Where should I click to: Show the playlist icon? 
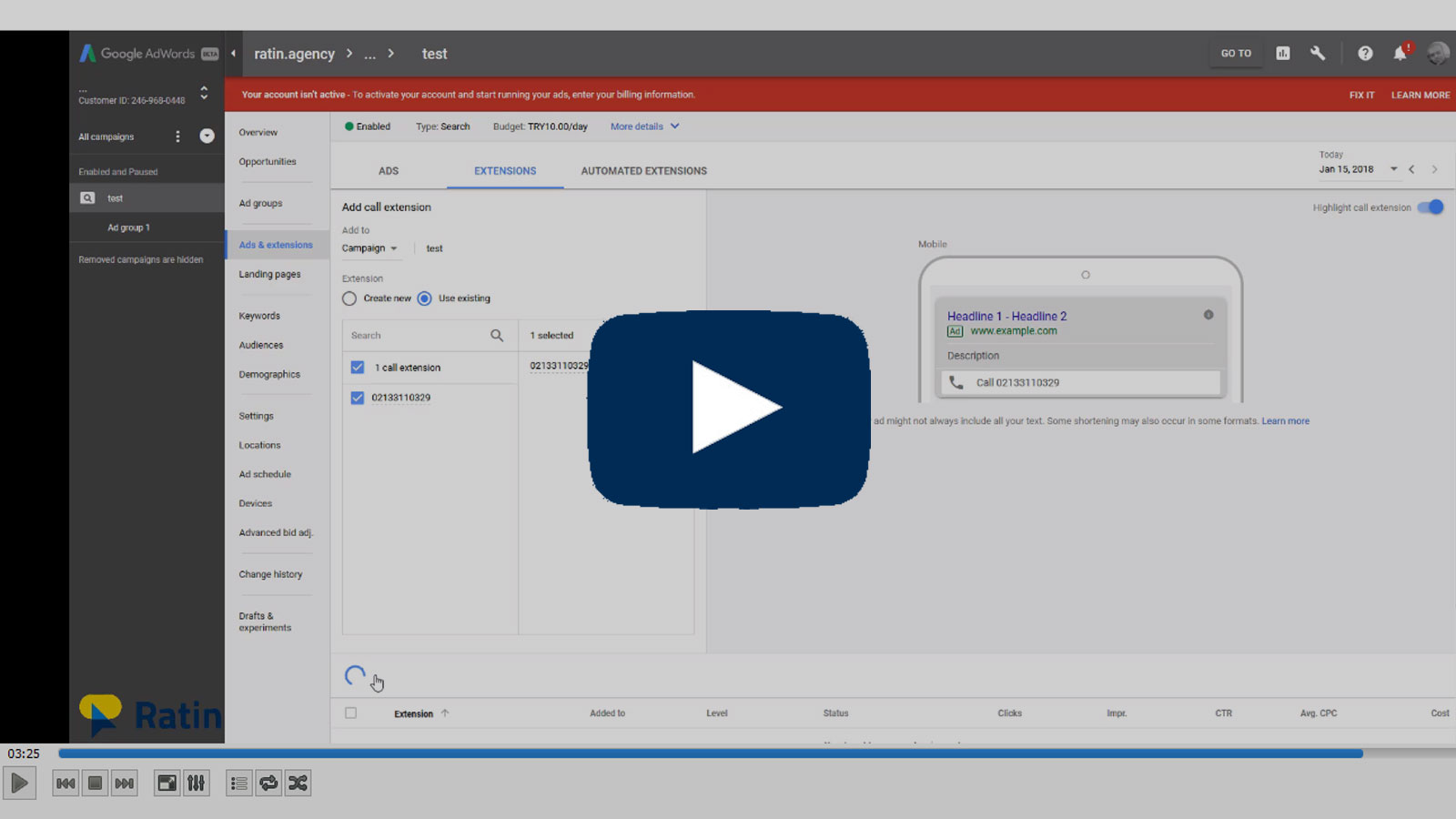coord(239,784)
